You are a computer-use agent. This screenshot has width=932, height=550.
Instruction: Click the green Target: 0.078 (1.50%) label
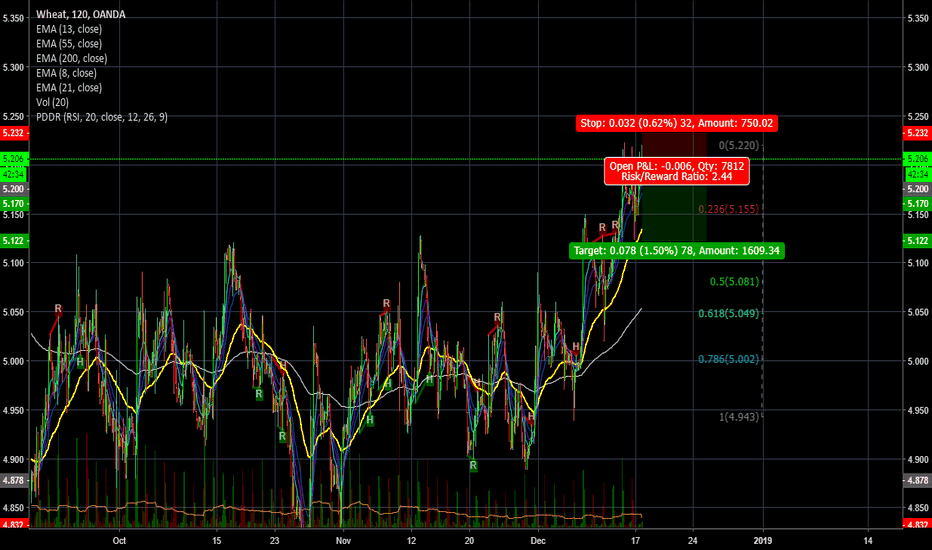pos(676,251)
